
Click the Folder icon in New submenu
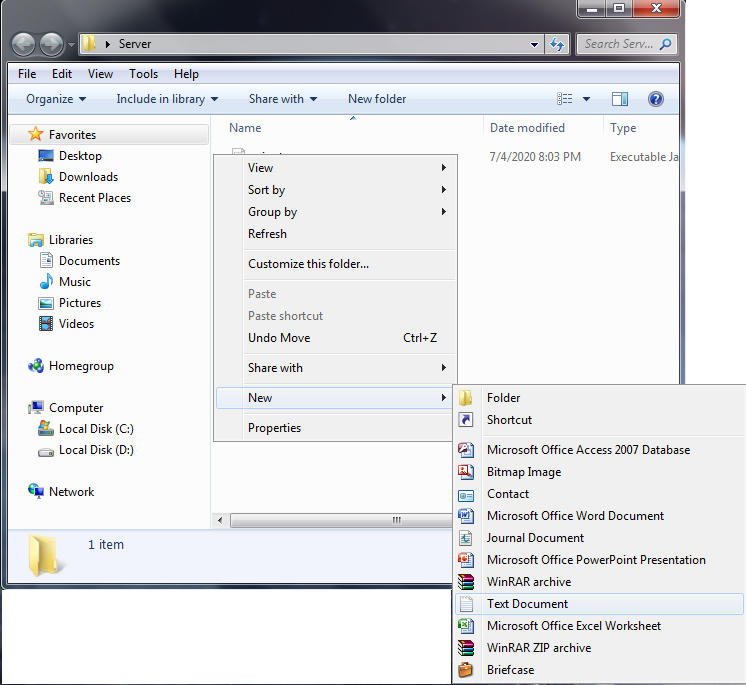[466, 398]
